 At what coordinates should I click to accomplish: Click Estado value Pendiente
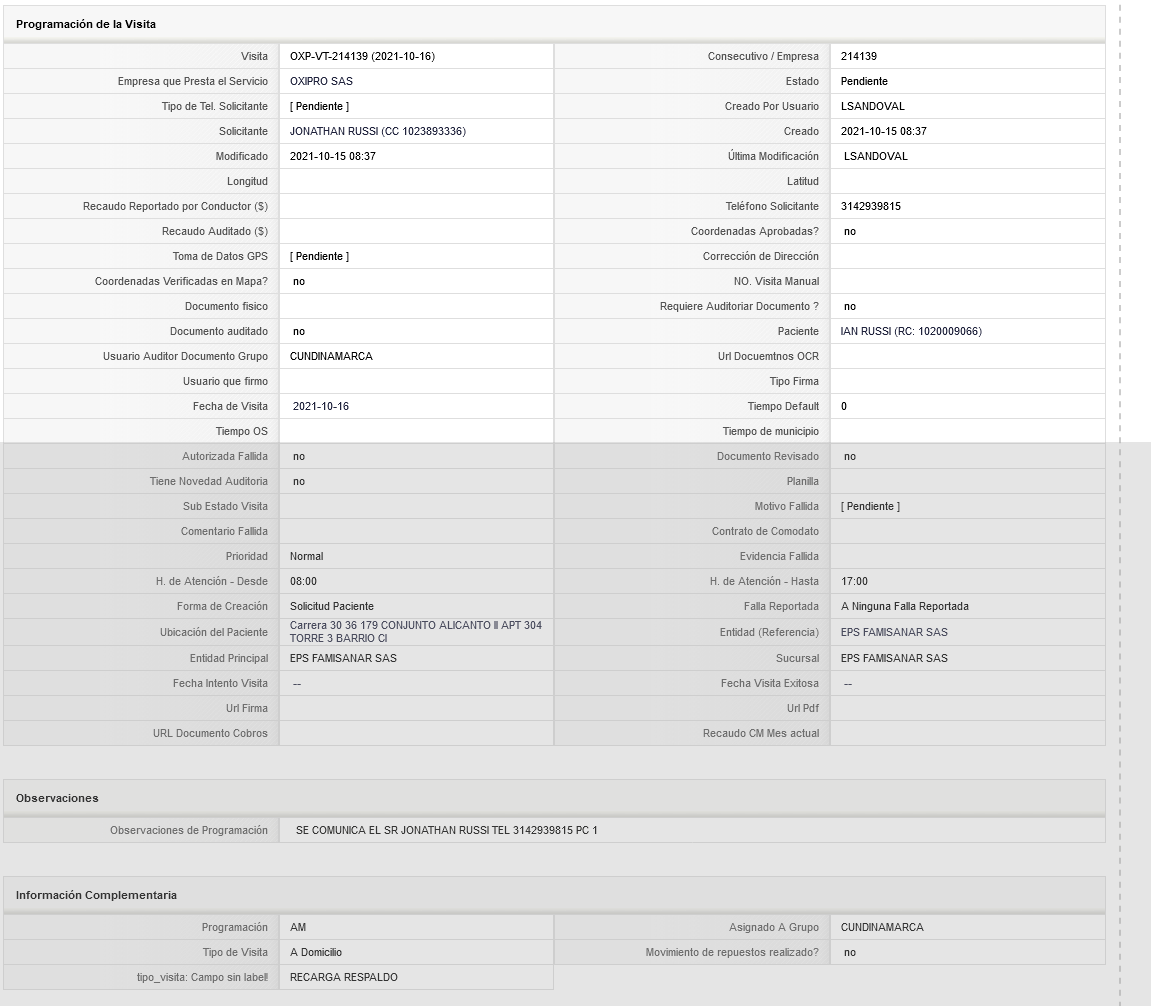coord(864,82)
